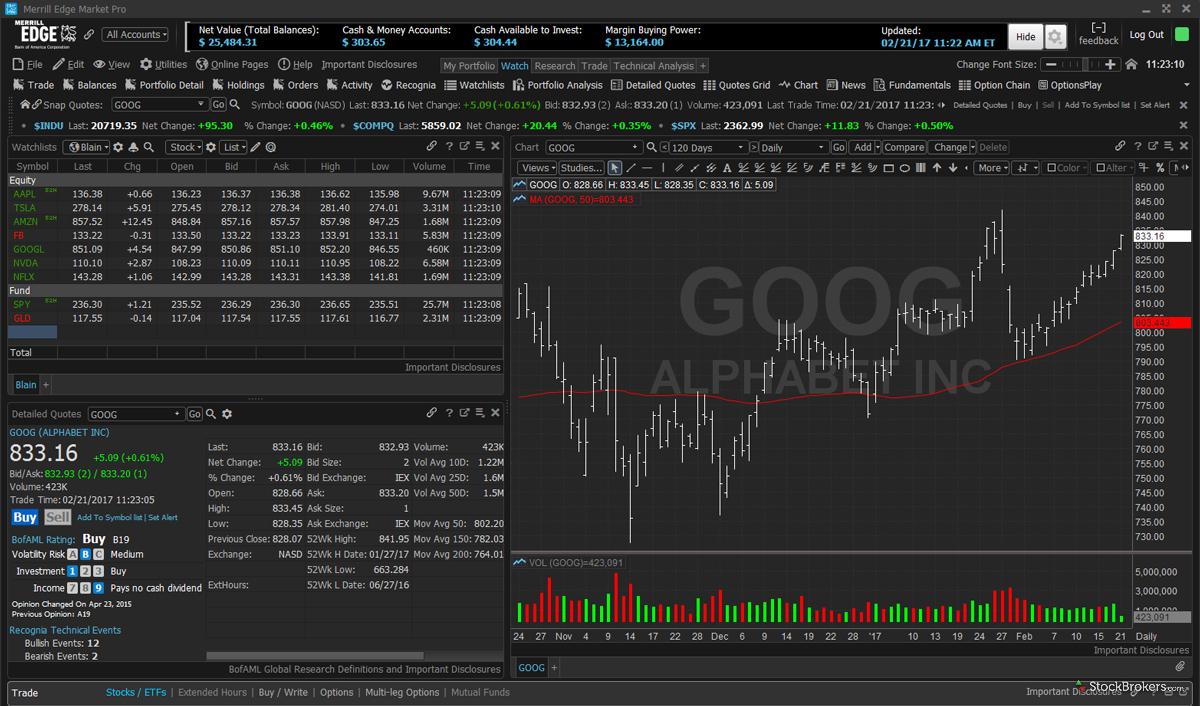The width and height of the screenshot is (1200, 706).
Task: Open settings gear in Detailed Quotes panel
Action: 227,414
